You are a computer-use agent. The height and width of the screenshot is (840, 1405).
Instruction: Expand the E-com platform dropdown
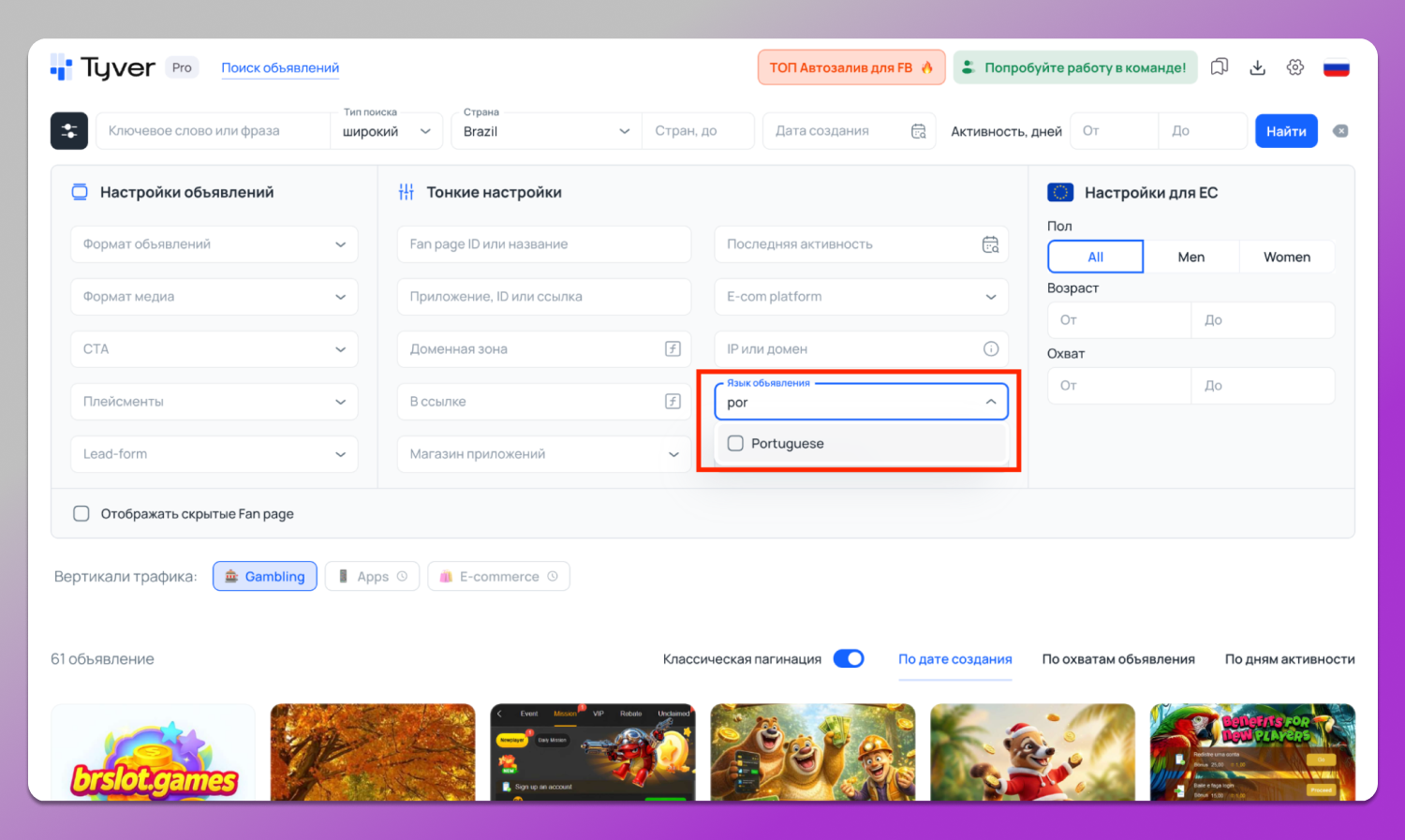pyautogui.click(x=861, y=297)
